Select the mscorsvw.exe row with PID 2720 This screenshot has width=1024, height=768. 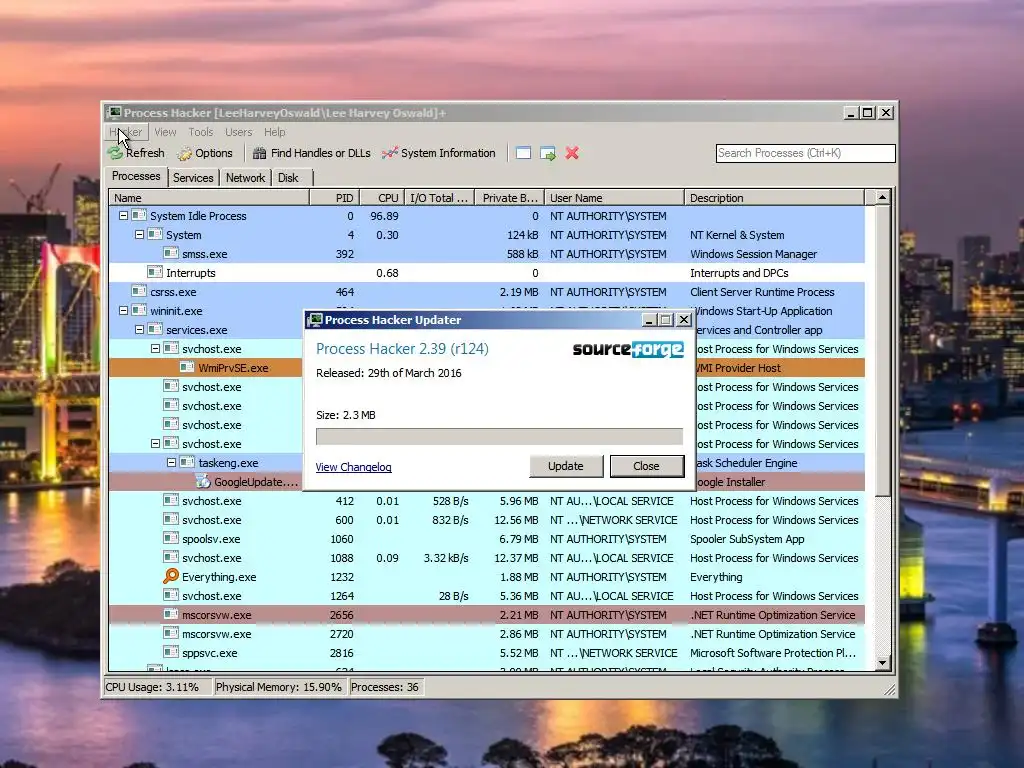point(487,633)
